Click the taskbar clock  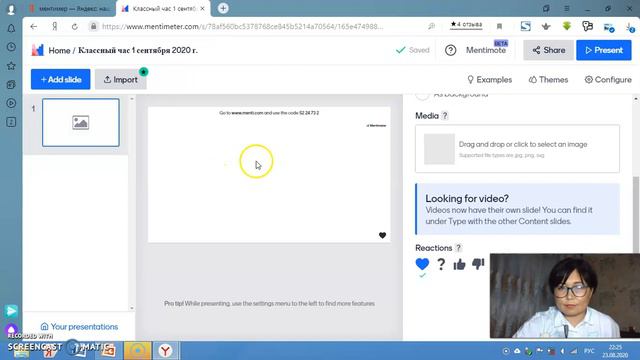[615, 351]
